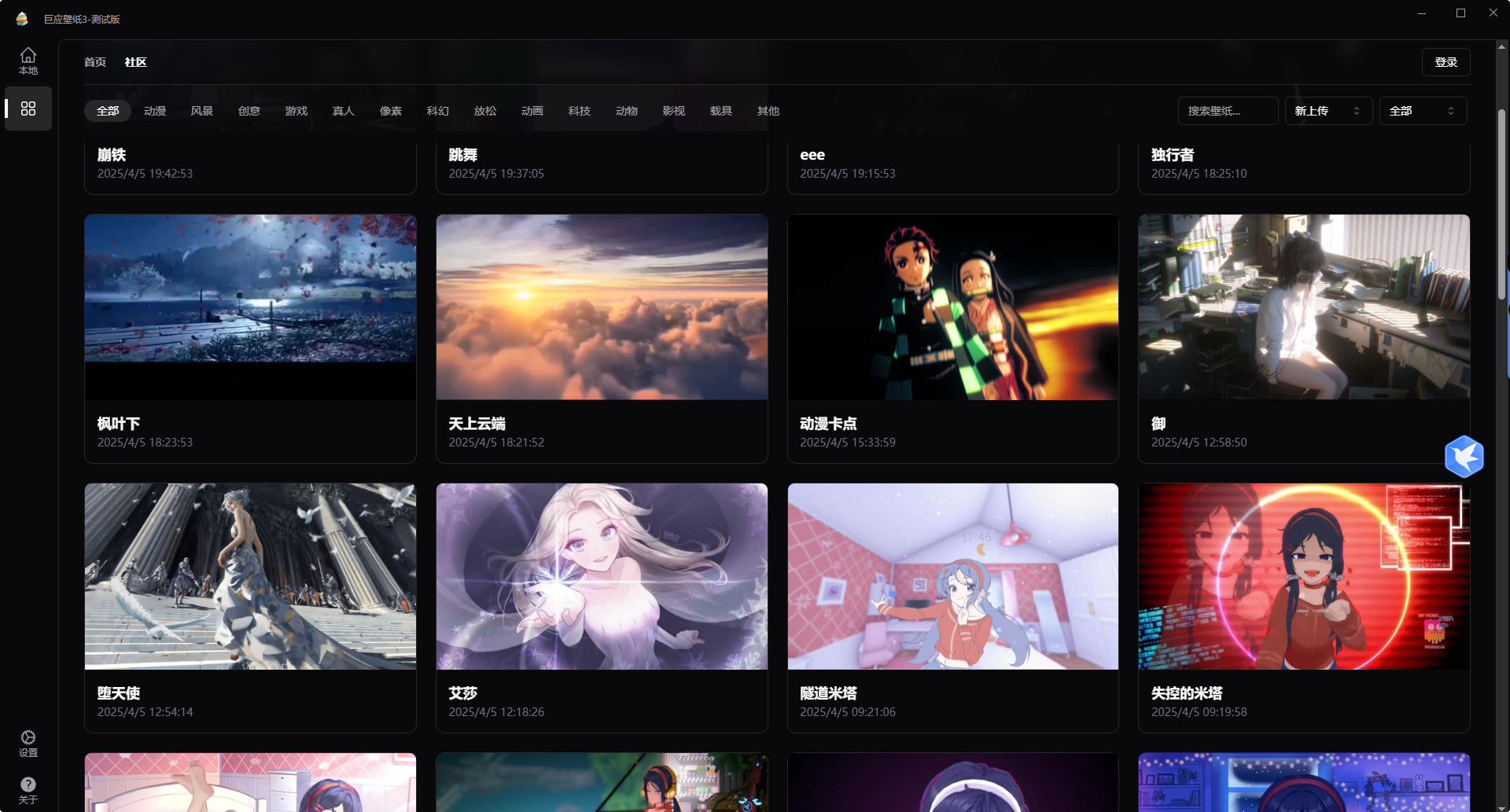
Task: Minimize the 巨应壁纸 window
Action: tap(1422, 13)
